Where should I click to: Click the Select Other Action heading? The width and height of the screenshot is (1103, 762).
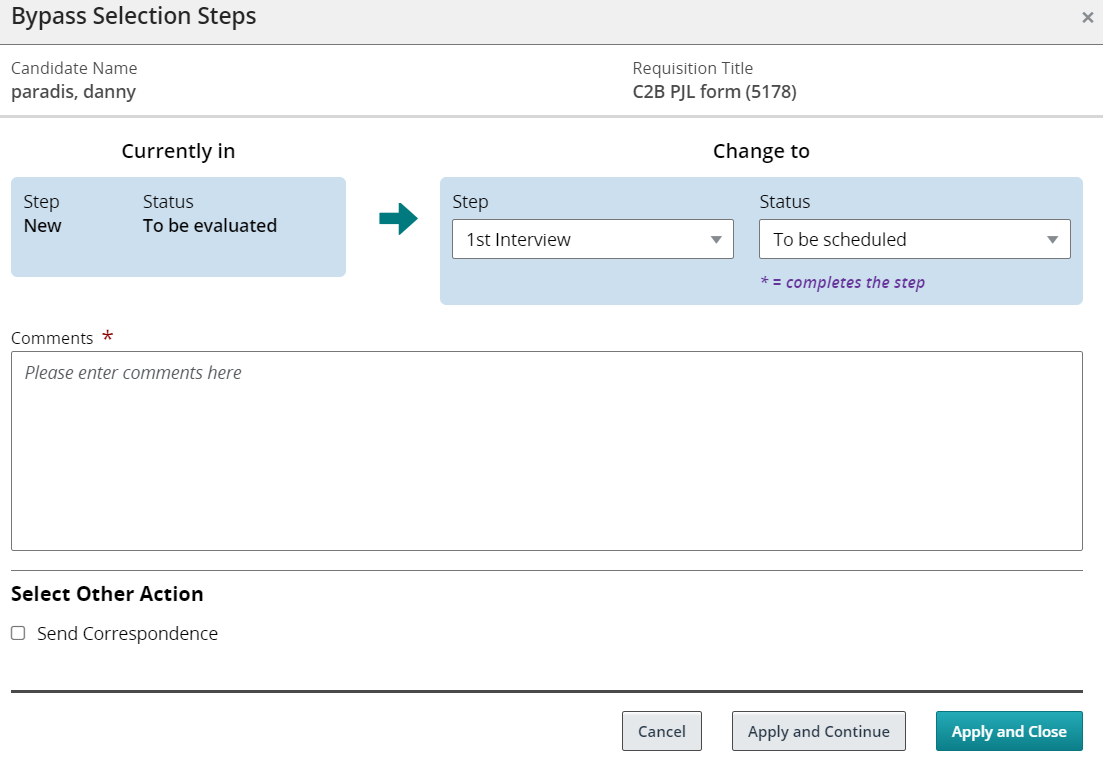click(107, 594)
